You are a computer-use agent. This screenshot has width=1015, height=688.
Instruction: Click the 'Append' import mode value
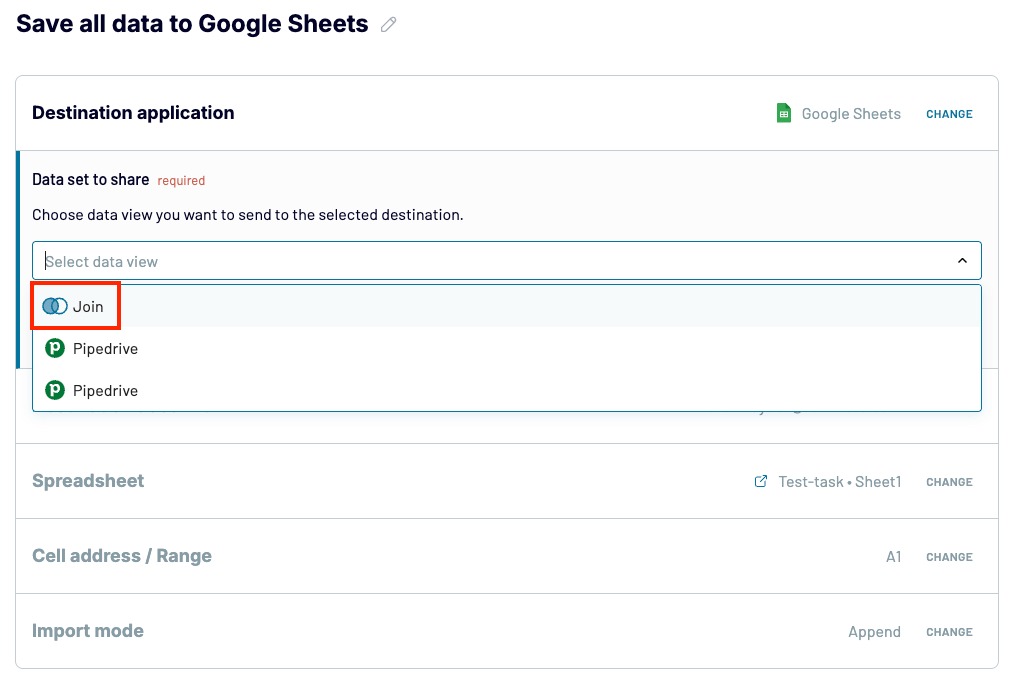click(x=875, y=632)
